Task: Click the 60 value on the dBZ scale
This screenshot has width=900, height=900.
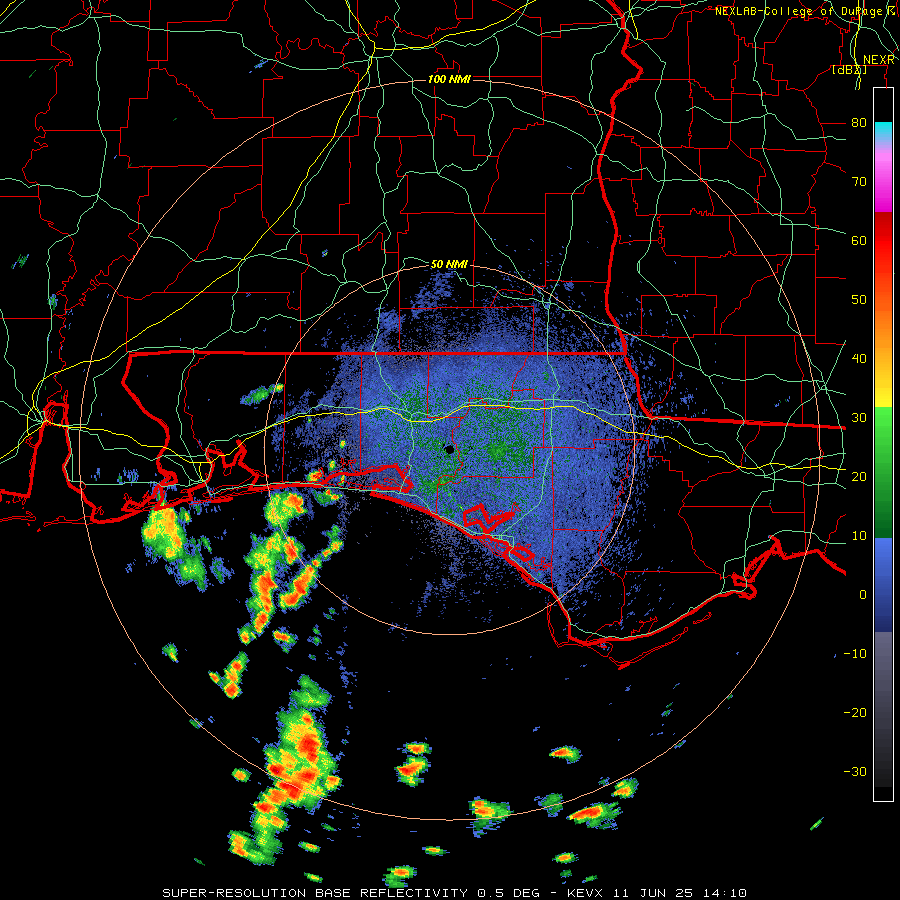Action: coord(859,240)
